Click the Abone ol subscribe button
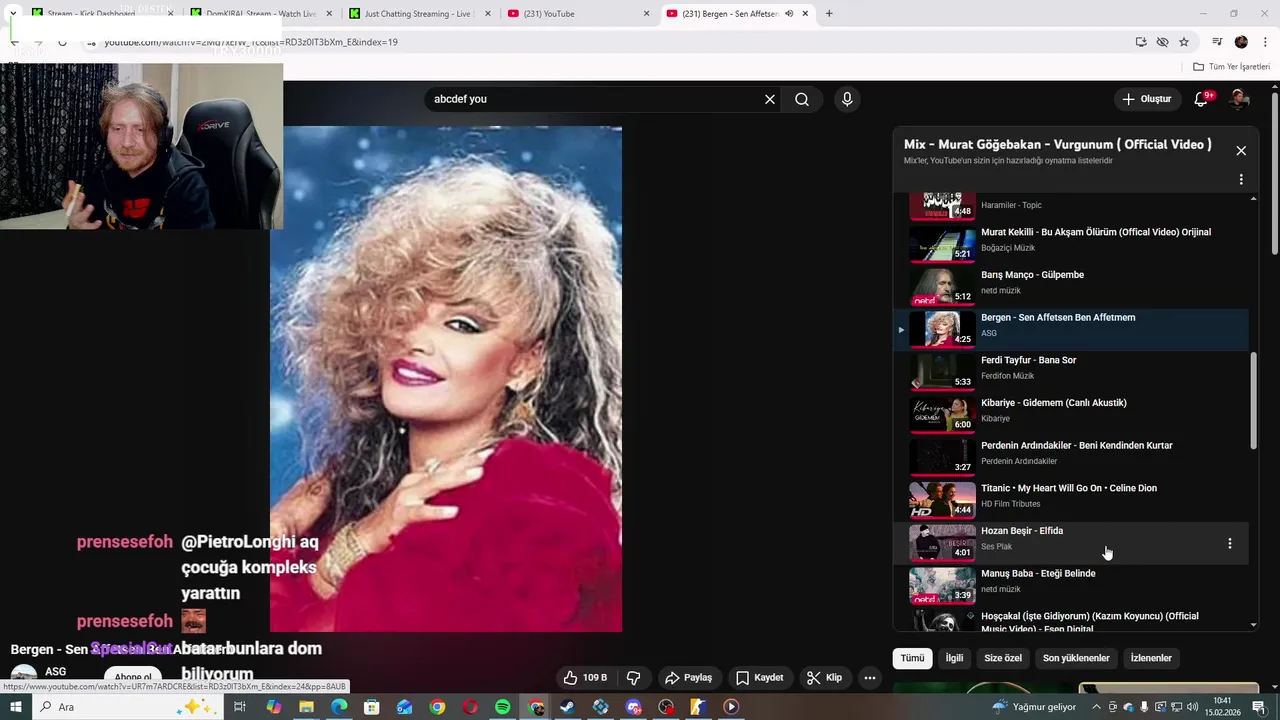1280x720 pixels. 132,677
